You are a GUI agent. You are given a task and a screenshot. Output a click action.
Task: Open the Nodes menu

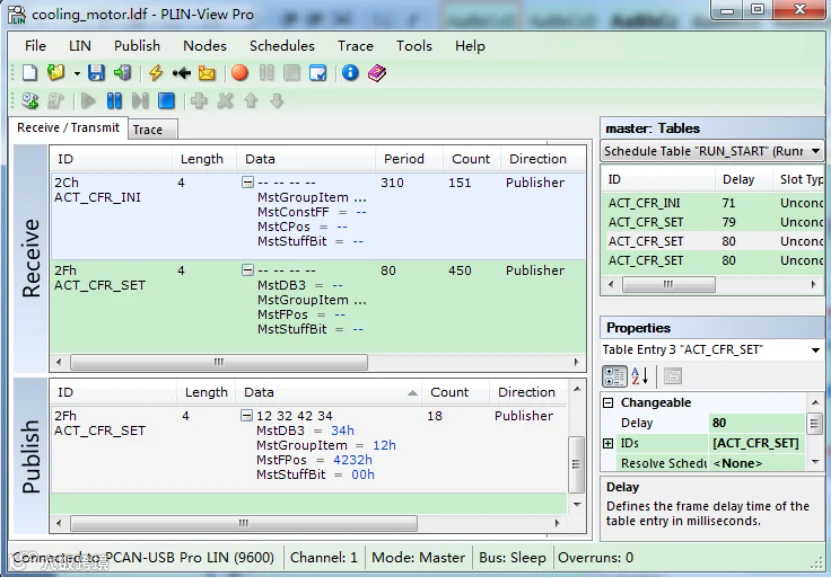pyautogui.click(x=205, y=46)
